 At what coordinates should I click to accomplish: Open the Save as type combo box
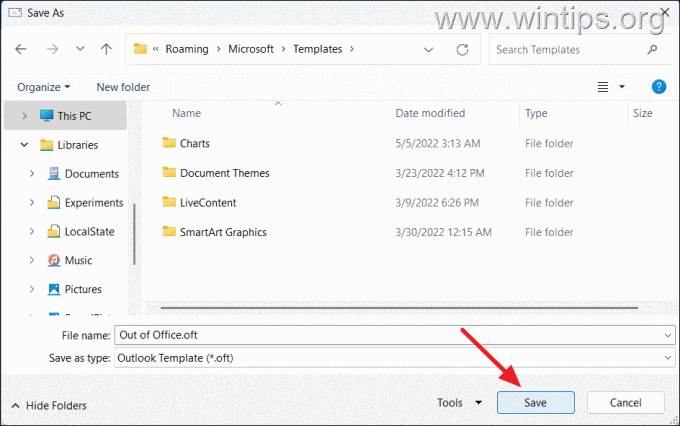(x=395, y=358)
